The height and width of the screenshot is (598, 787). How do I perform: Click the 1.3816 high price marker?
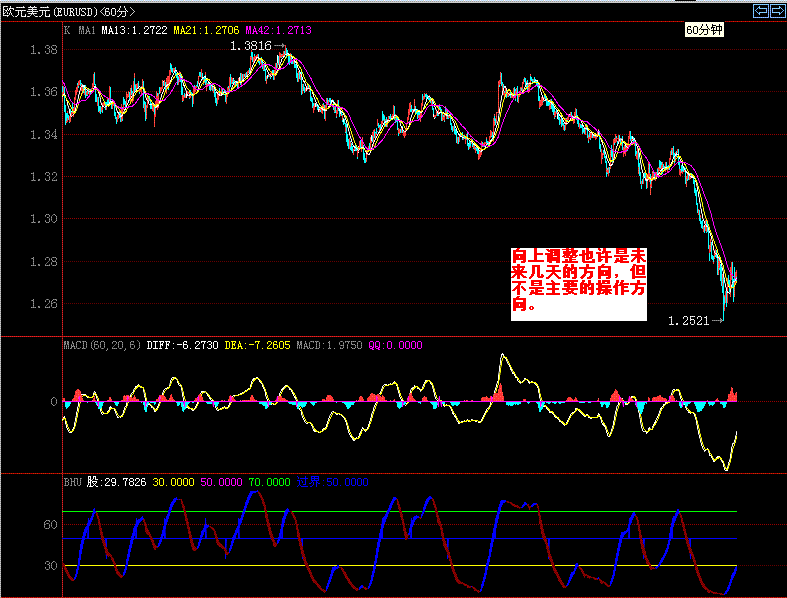click(250, 46)
